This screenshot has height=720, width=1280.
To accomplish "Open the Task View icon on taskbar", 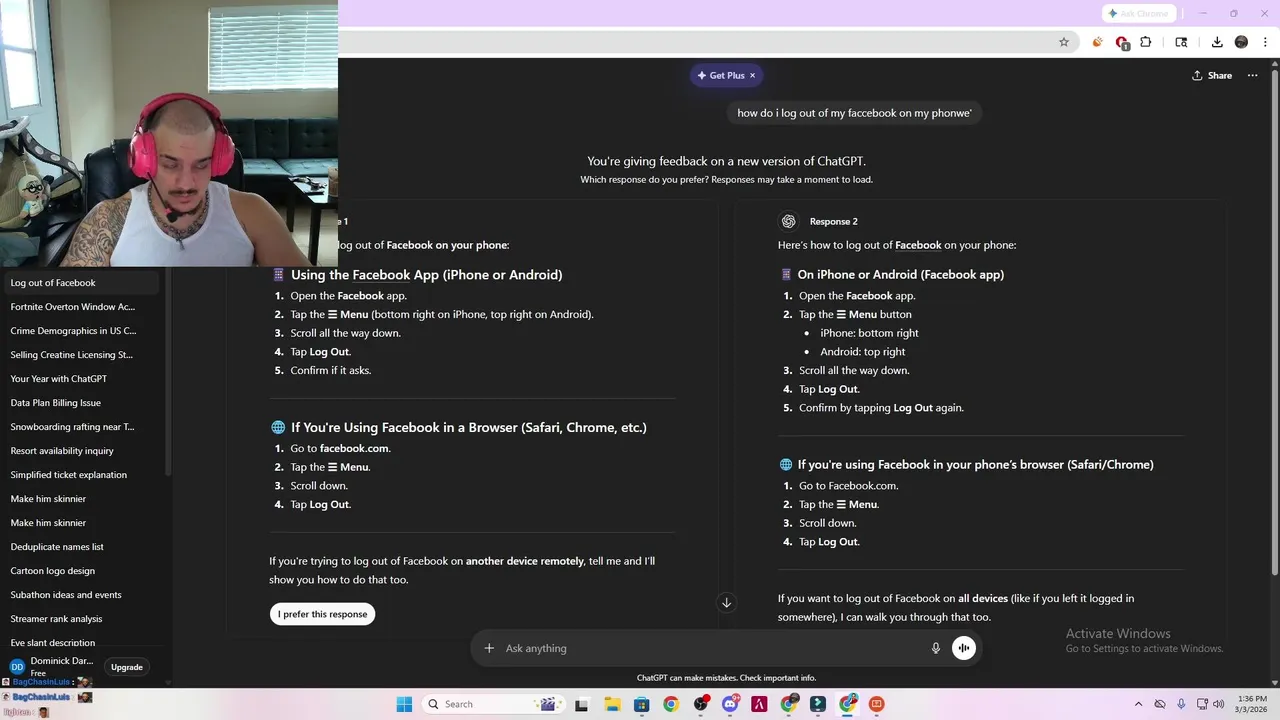I will pos(582,704).
